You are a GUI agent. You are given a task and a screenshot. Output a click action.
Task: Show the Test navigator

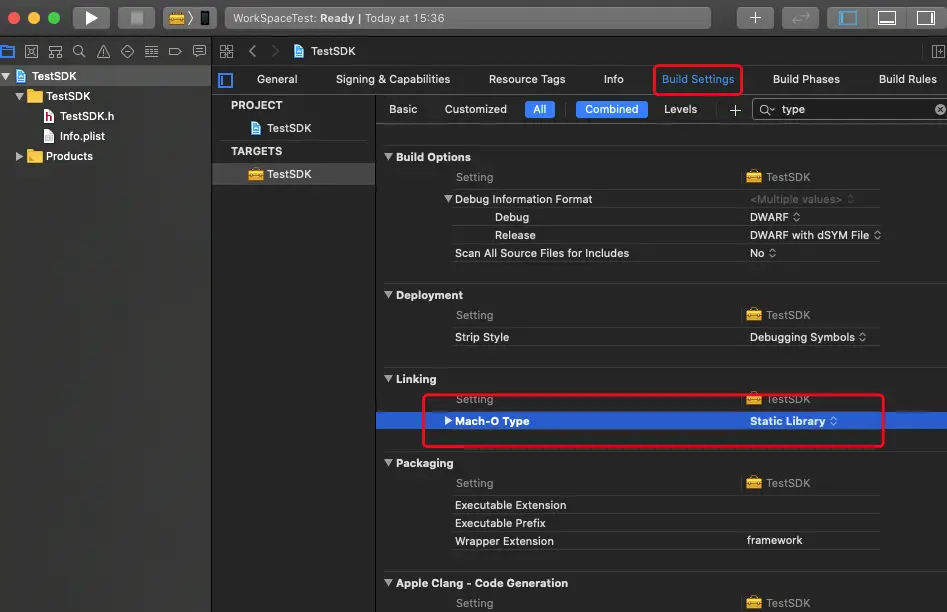click(x=127, y=52)
